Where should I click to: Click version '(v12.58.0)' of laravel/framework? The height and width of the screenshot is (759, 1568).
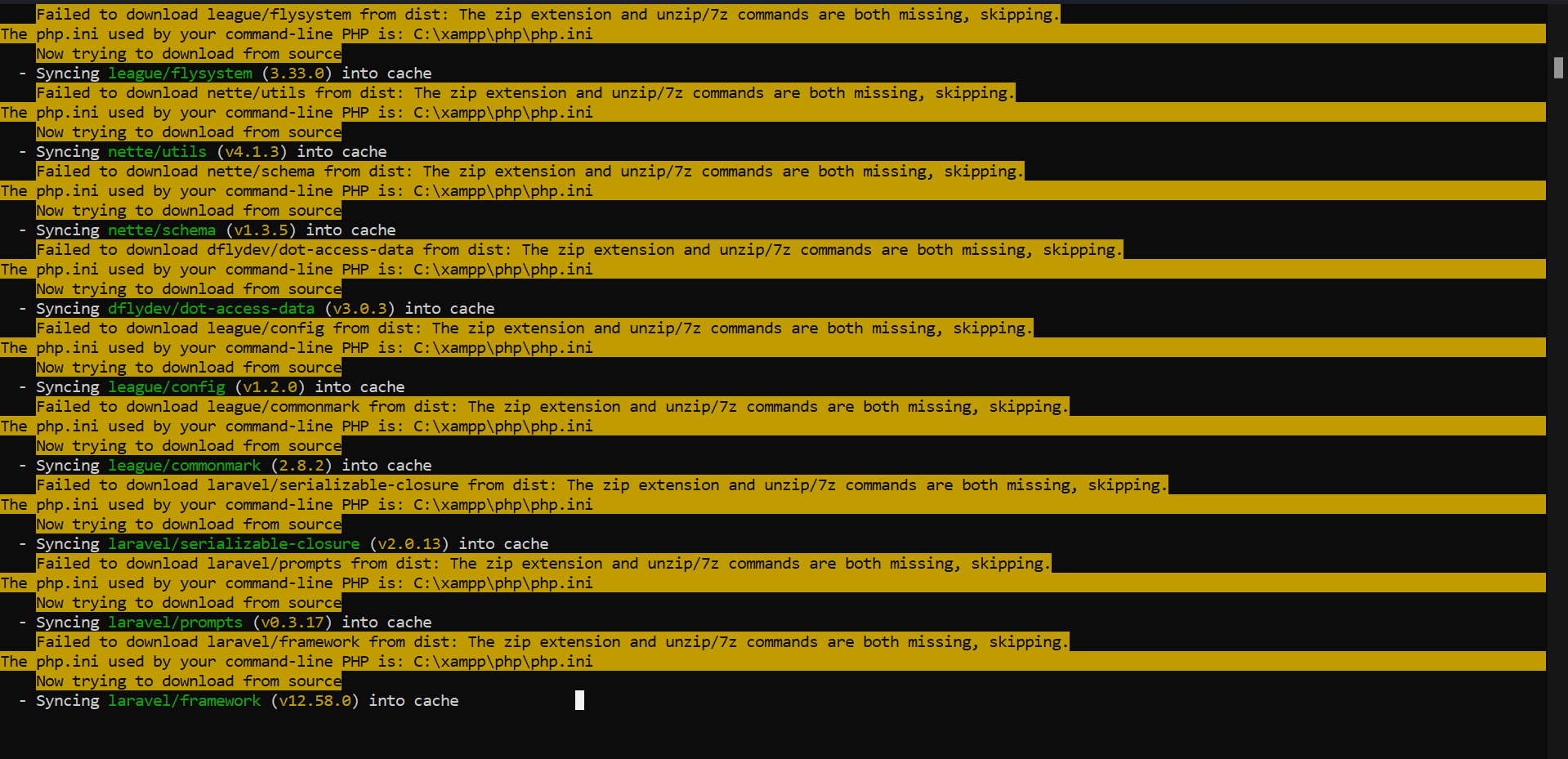point(315,701)
